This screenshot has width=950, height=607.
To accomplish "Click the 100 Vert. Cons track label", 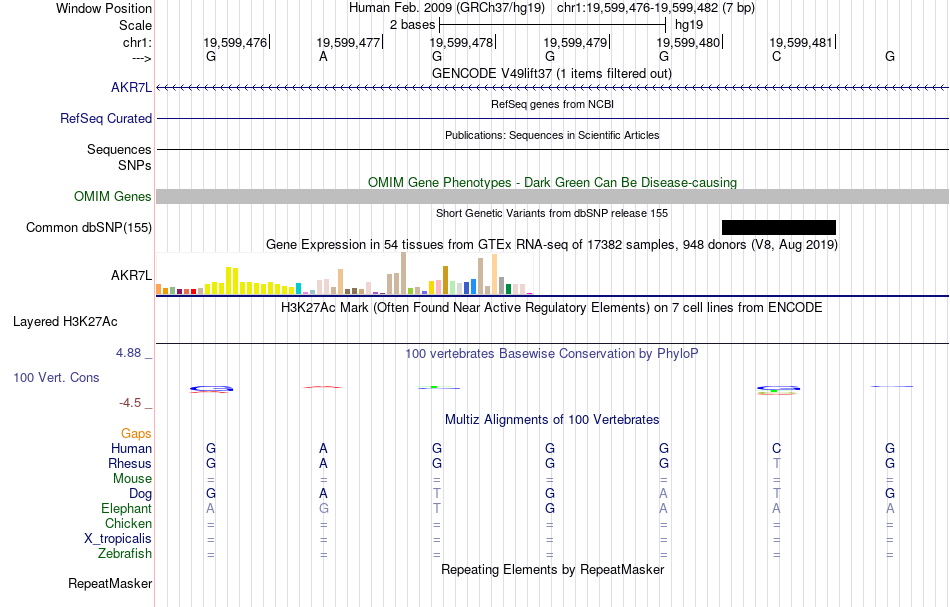I will click(x=56, y=377).
